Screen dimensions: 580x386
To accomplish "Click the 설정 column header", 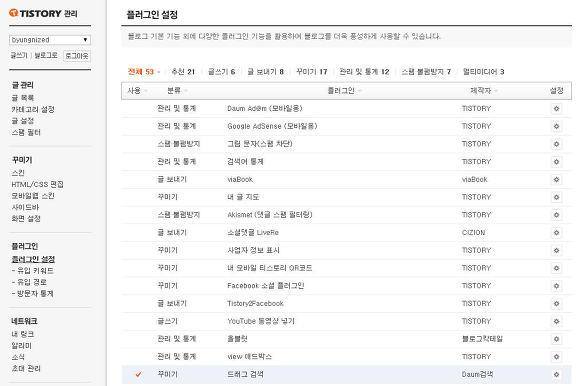I will [x=556, y=91].
